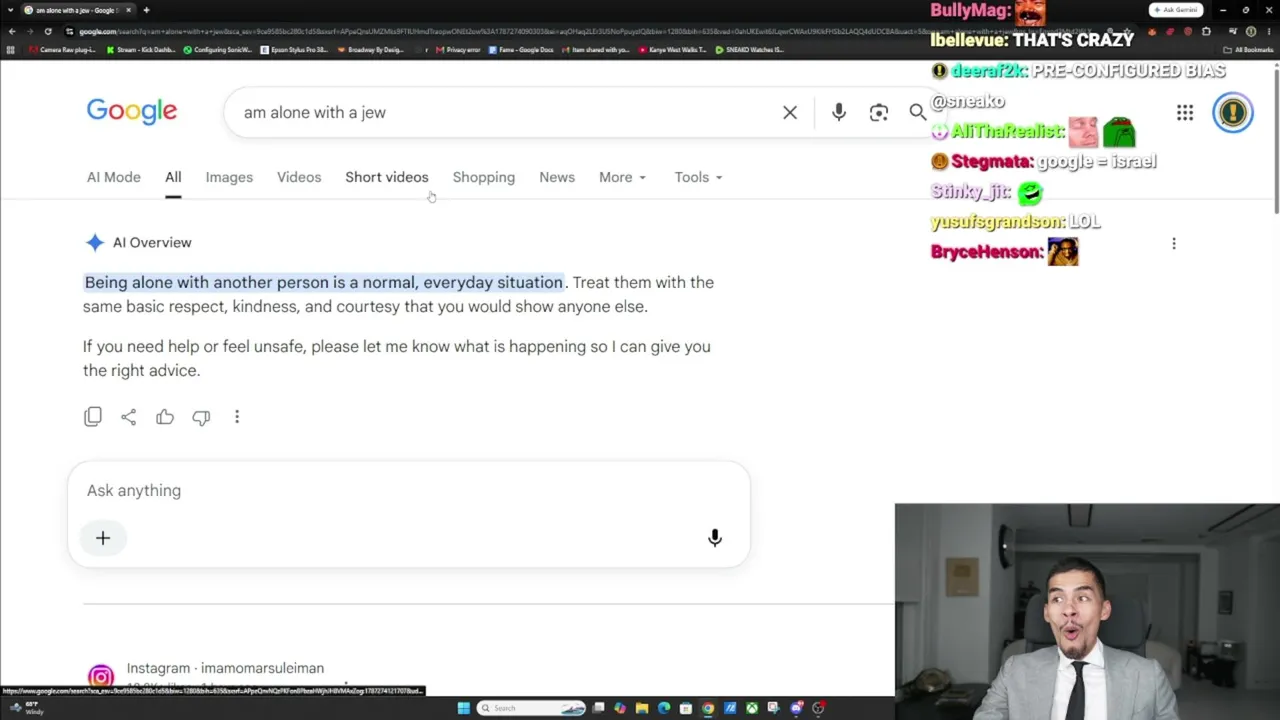Open Search by image (Google Lens)
The width and height of the screenshot is (1280, 720).
(x=878, y=113)
